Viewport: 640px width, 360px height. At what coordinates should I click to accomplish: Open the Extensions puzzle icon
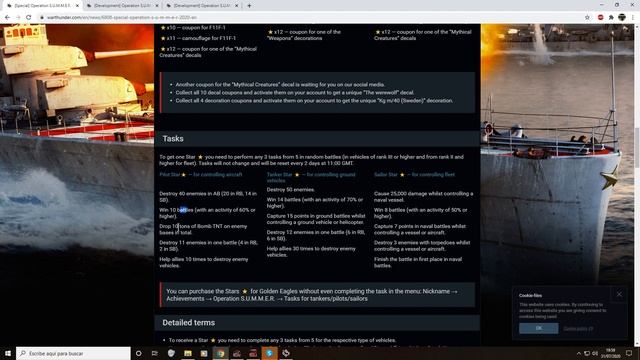pos(611,18)
